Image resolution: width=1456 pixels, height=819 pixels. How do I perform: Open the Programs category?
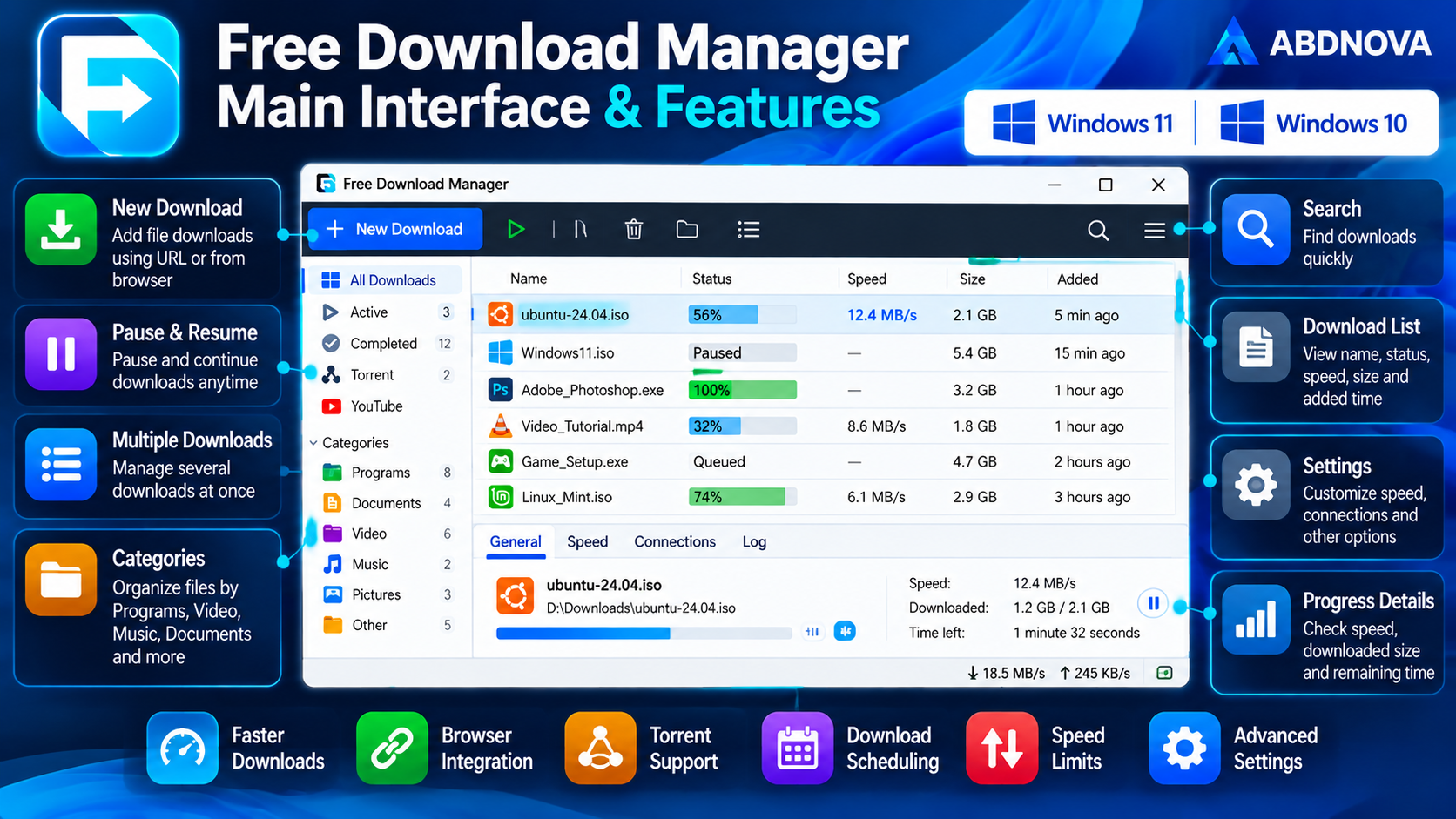(384, 473)
